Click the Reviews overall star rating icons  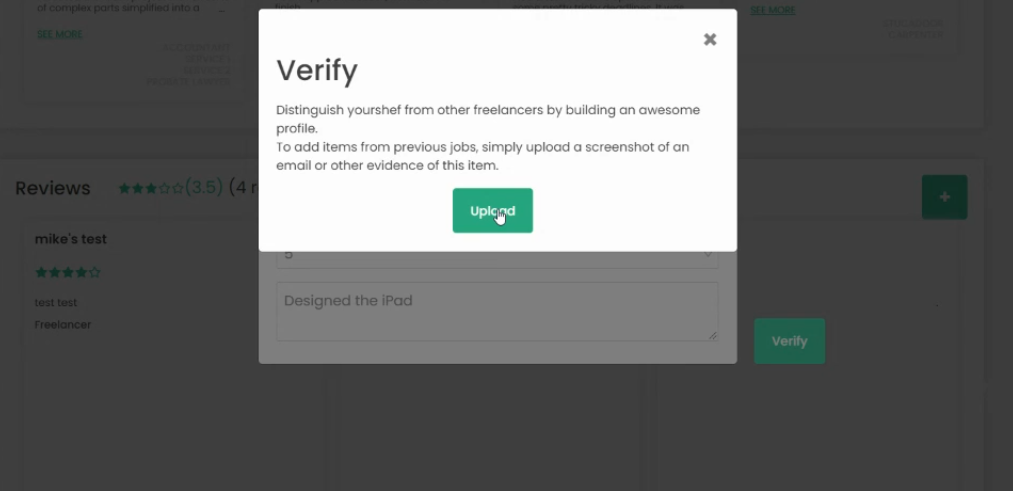click(151, 189)
